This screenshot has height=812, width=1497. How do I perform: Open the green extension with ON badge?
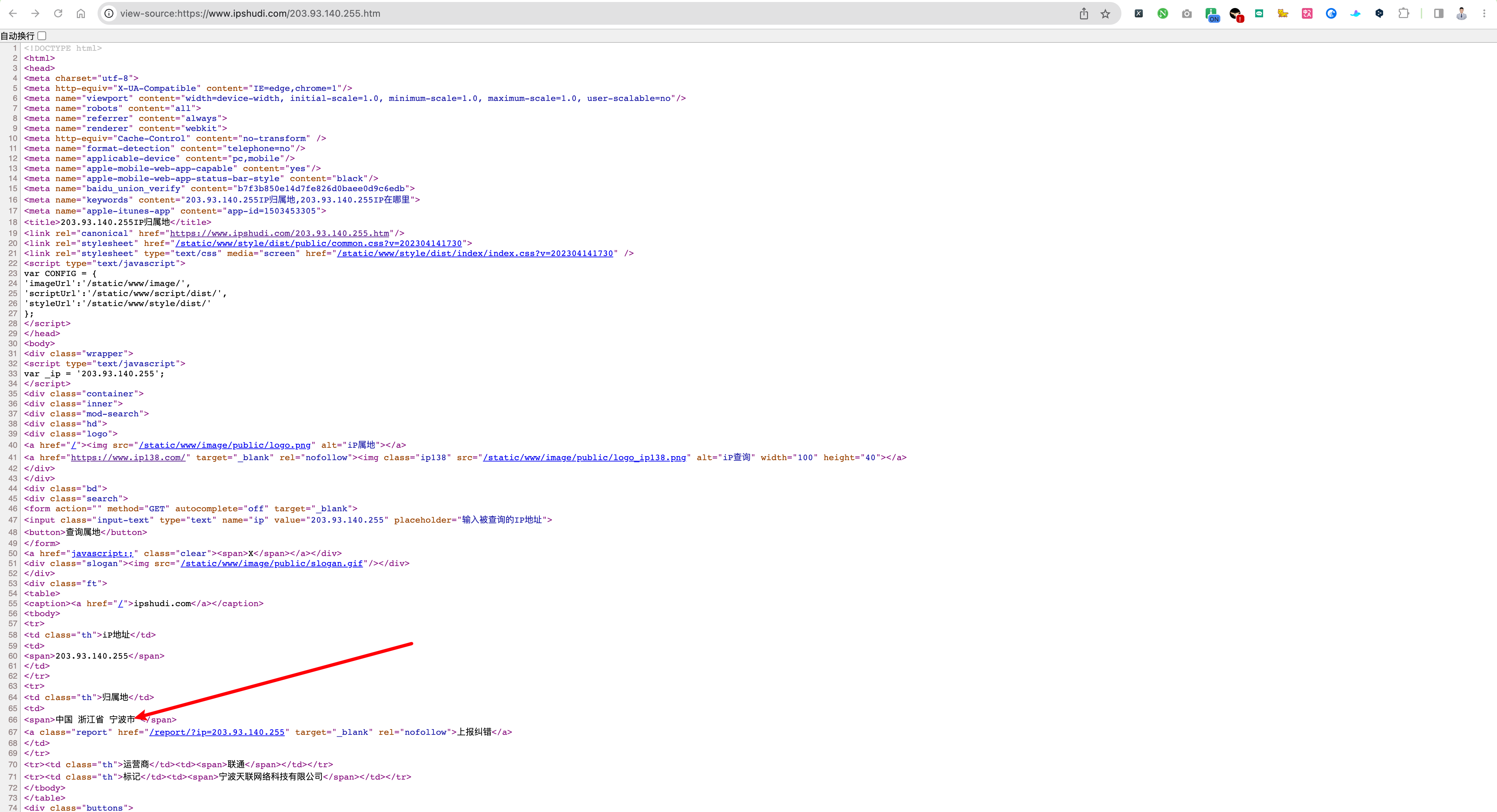1212,14
